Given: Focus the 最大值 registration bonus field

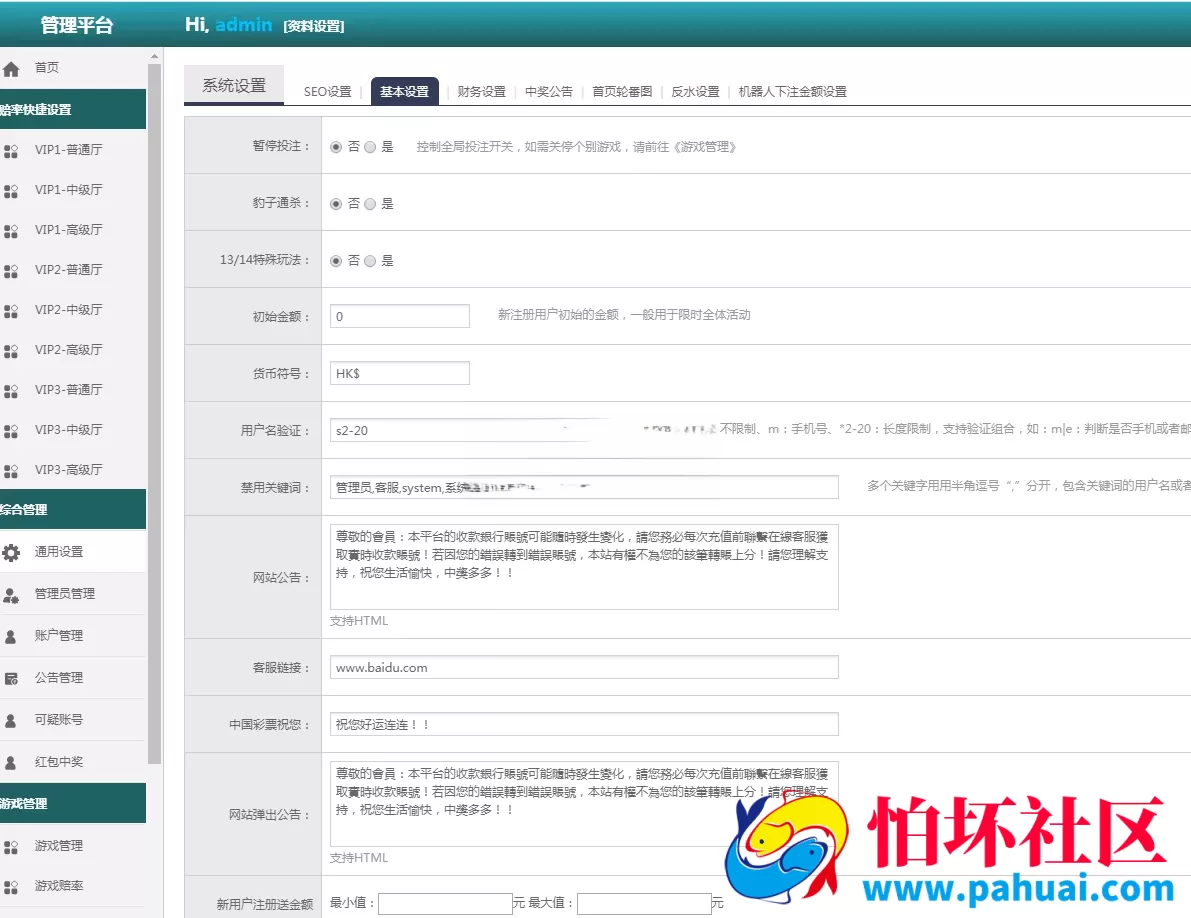Looking at the screenshot, I should 644,904.
